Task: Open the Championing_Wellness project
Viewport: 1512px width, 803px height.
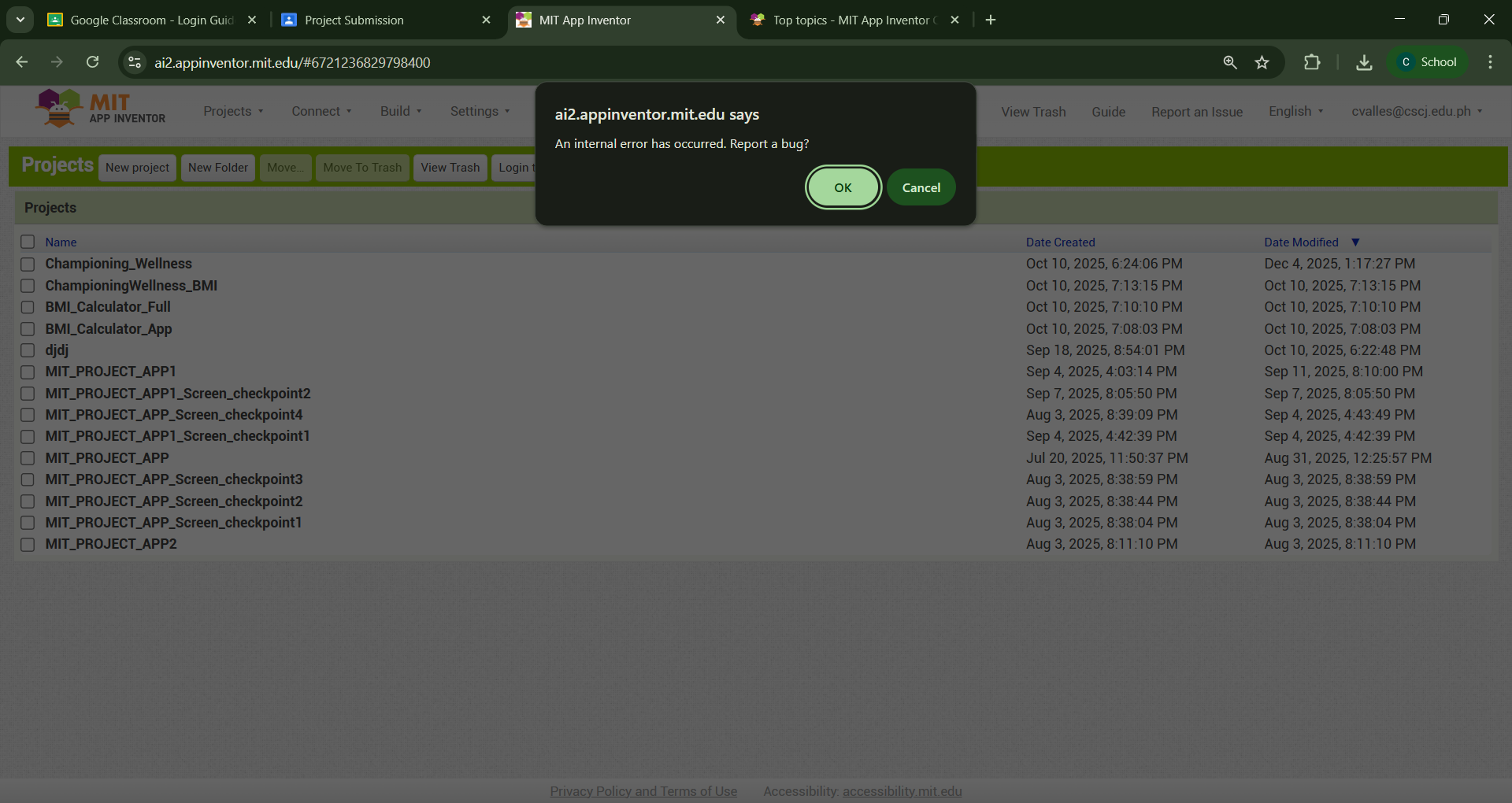Action: 118,264
